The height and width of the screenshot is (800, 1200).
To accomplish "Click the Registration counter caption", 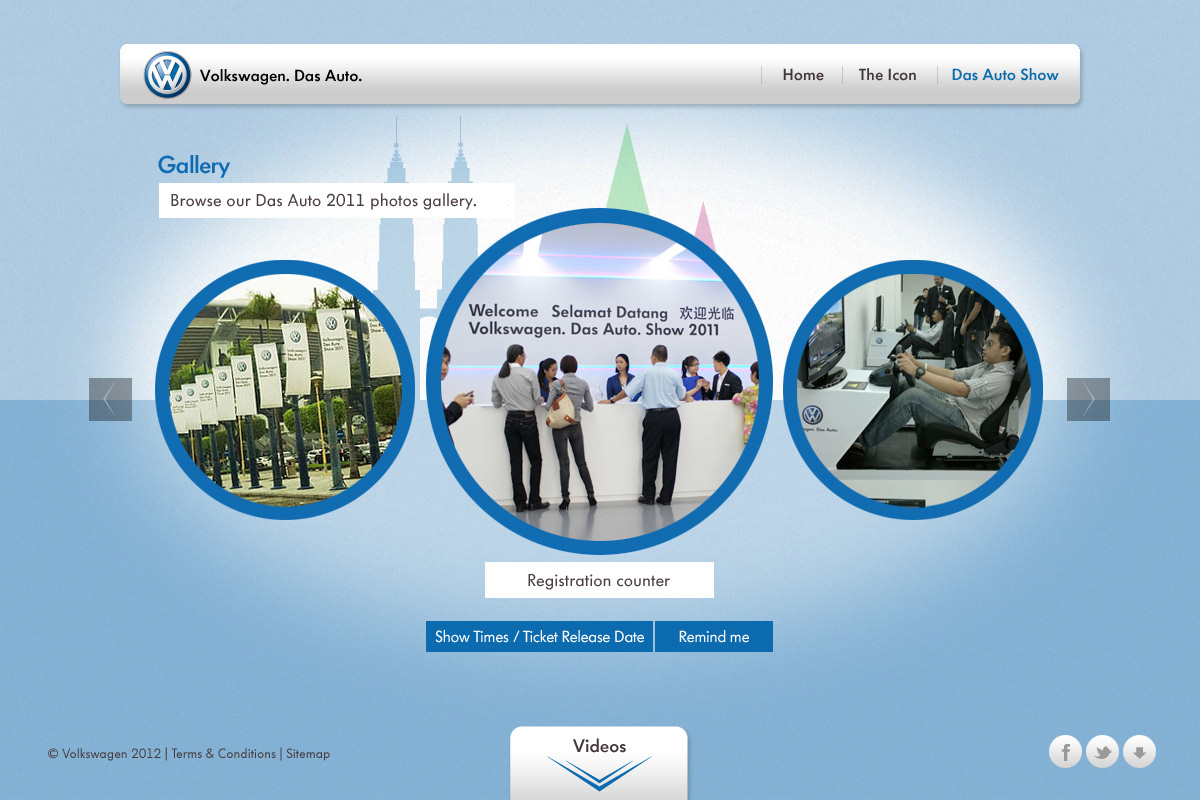I will coord(599,580).
